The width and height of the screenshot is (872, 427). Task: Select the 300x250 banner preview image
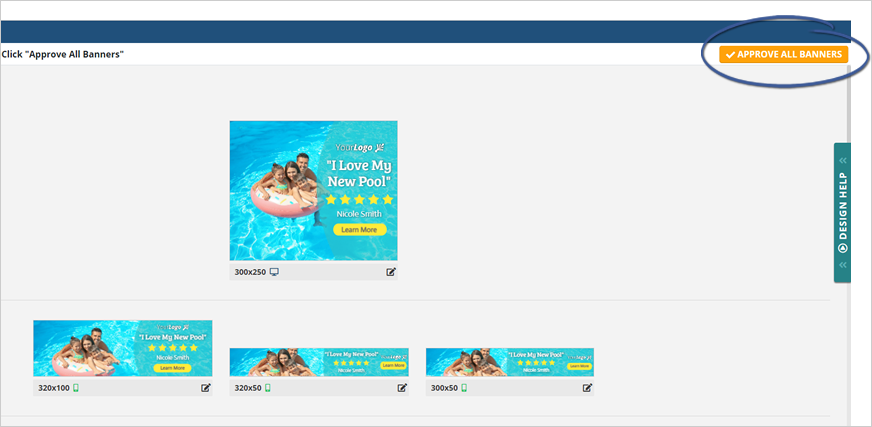click(313, 191)
